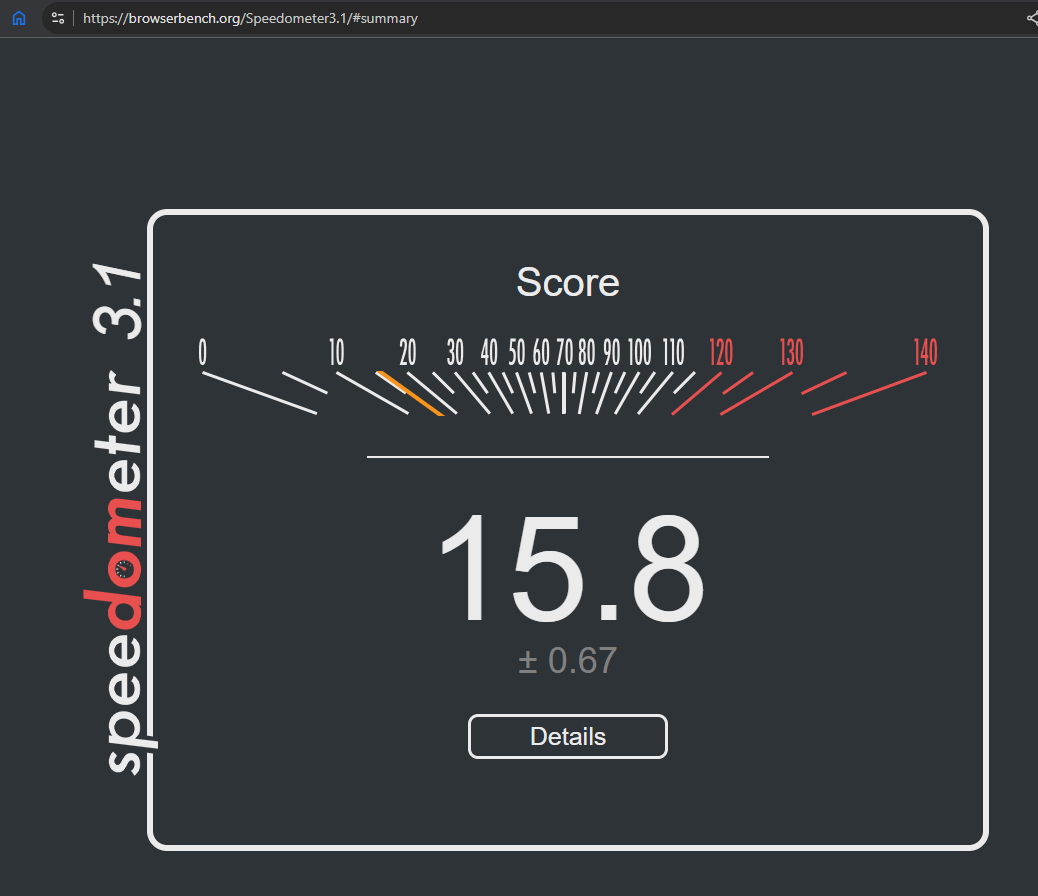Viewport: 1038px width, 896px height.
Task: Click the gauge label 20
Action: [408, 352]
